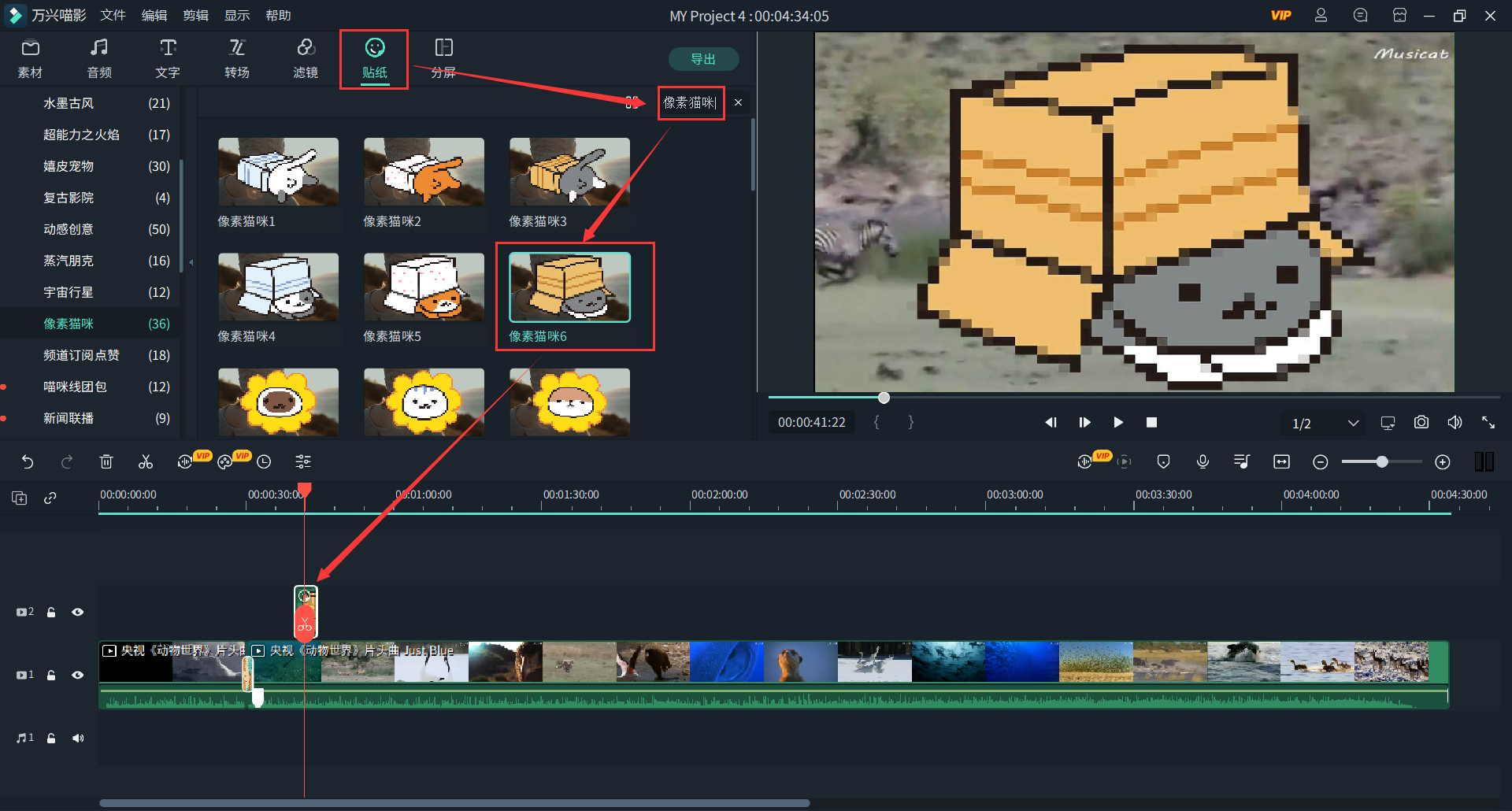Click the delete trash icon
Image resolution: width=1512 pixels, height=811 pixels.
pyautogui.click(x=106, y=462)
